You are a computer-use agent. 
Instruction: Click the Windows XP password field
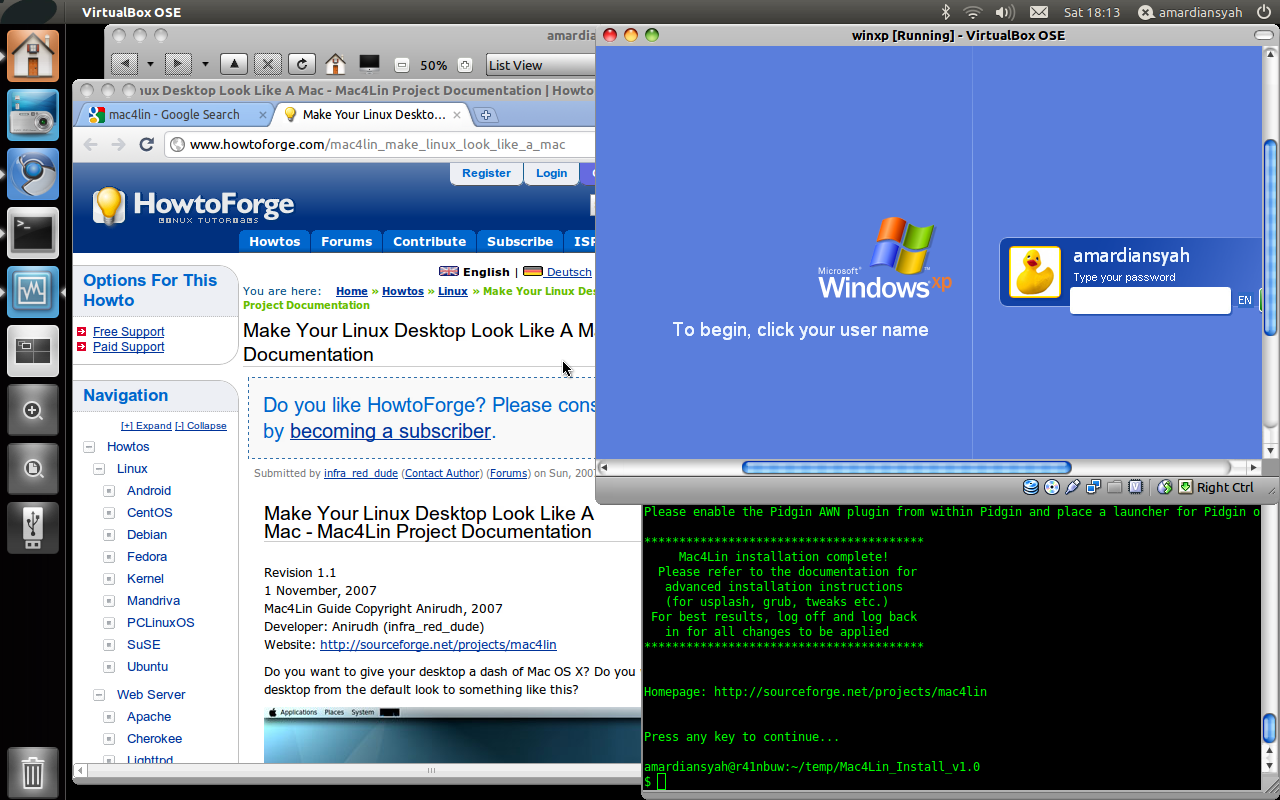coord(1150,300)
